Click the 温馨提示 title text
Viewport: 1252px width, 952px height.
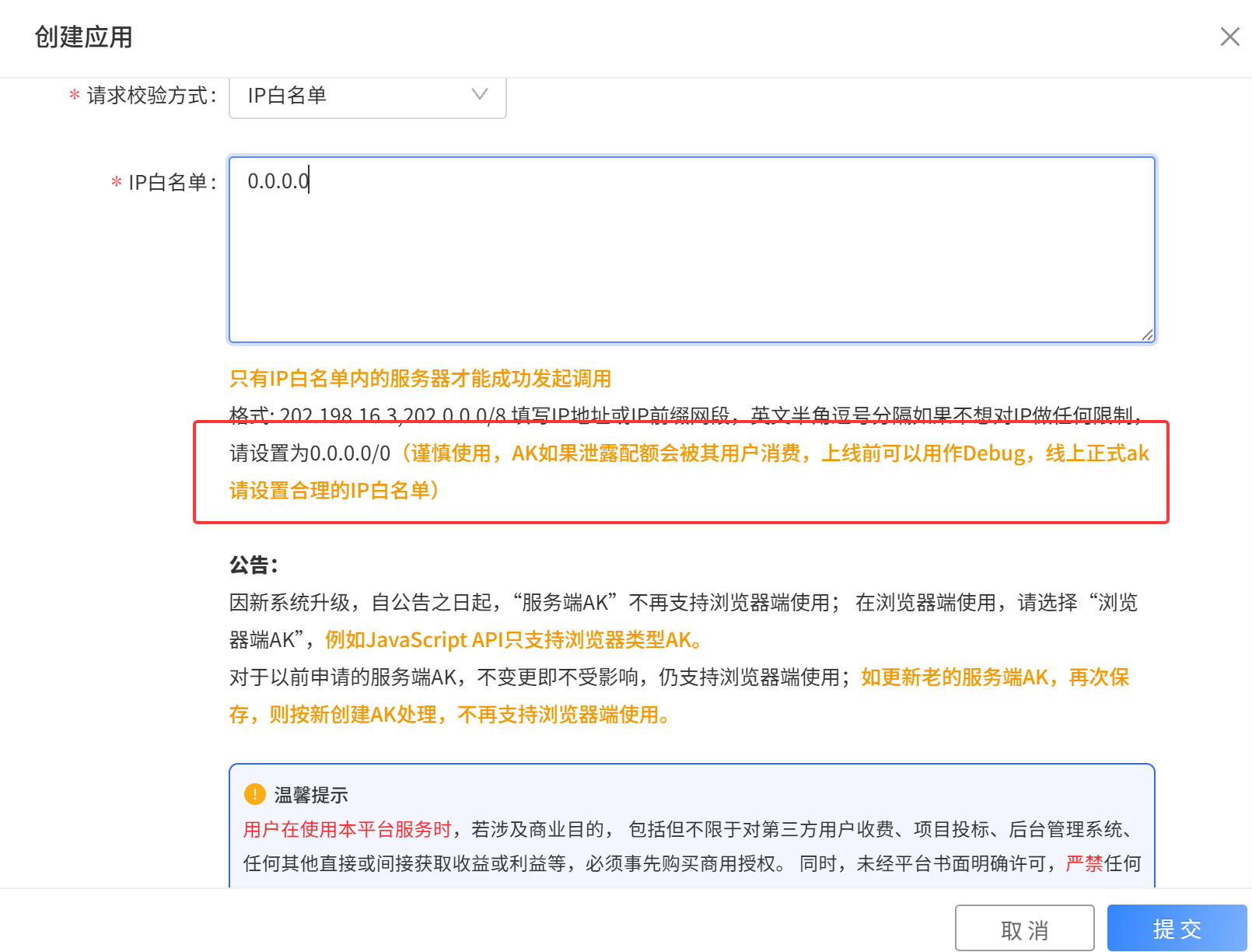click(311, 795)
